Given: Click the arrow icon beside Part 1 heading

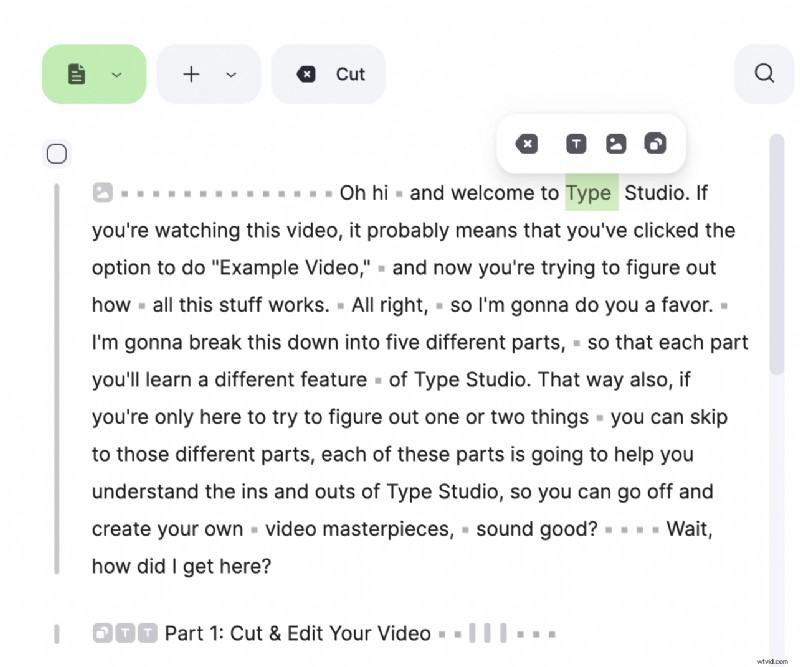Looking at the screenshot, I should (x=102, y=633).
